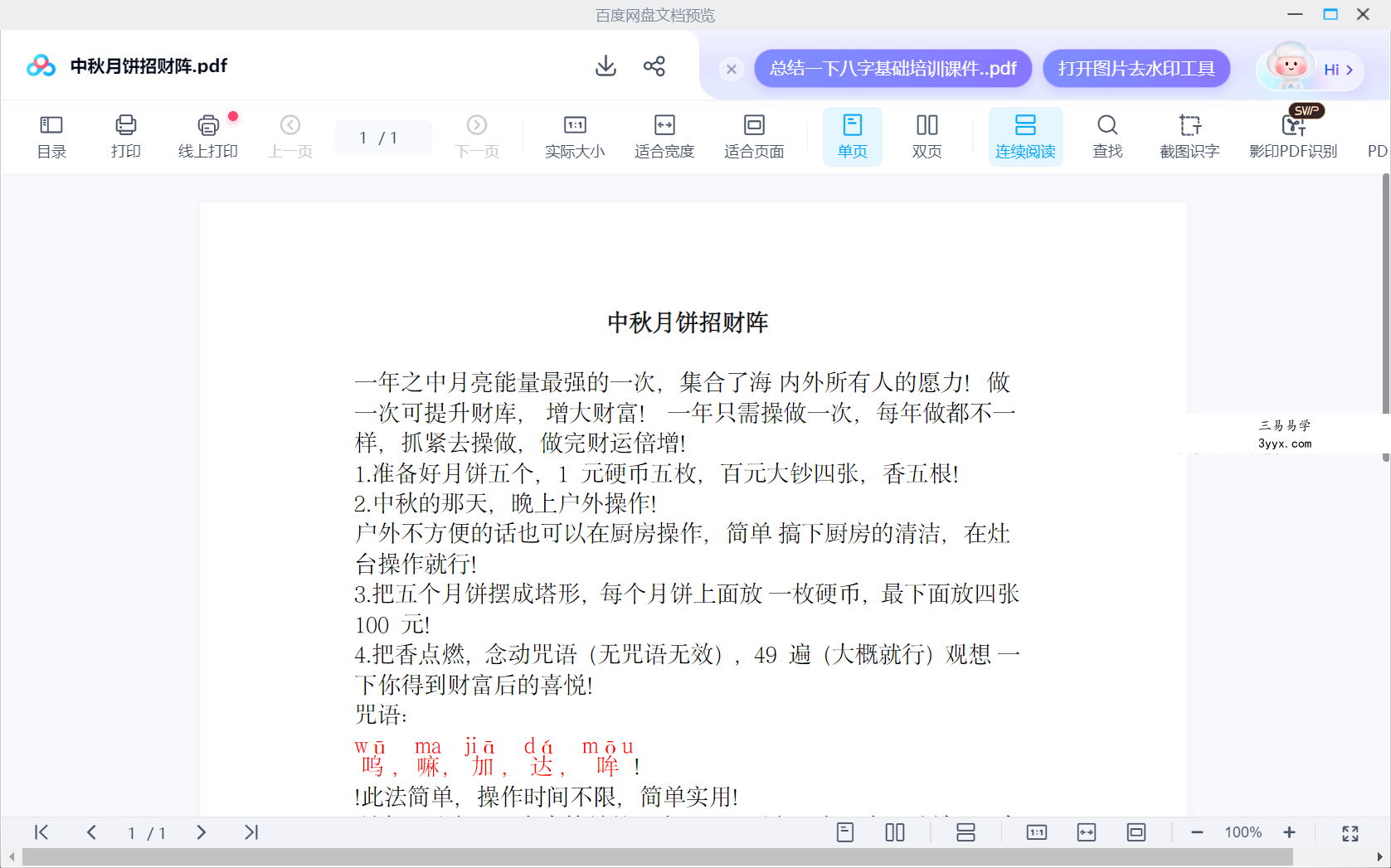Click the 100% zoom level value
Image resolution: width=1391 pixels, height=868 pixels.
tap(1243, 832)
